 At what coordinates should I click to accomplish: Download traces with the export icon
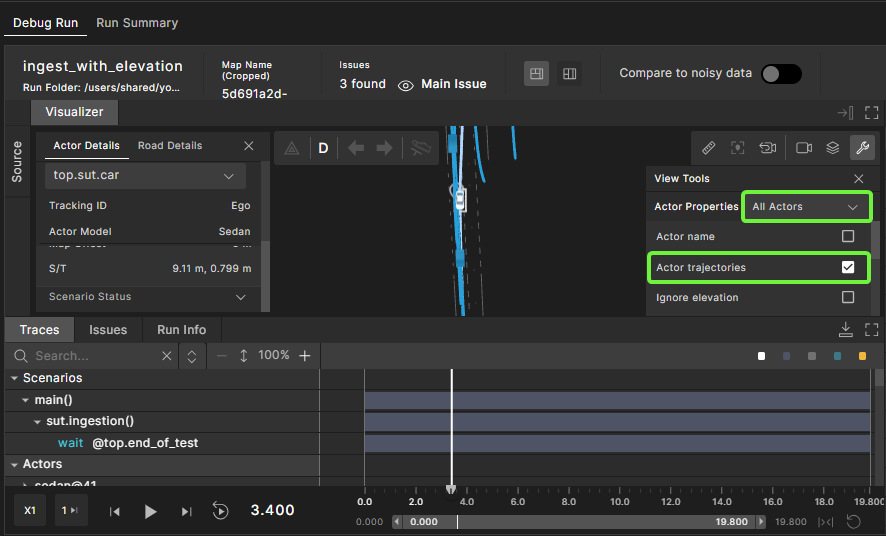(x=845, y=329)
